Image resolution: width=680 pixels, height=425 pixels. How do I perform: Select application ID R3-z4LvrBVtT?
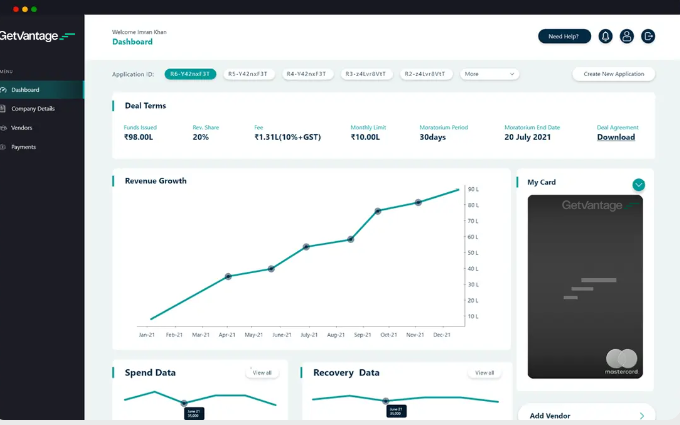[365, 74]
